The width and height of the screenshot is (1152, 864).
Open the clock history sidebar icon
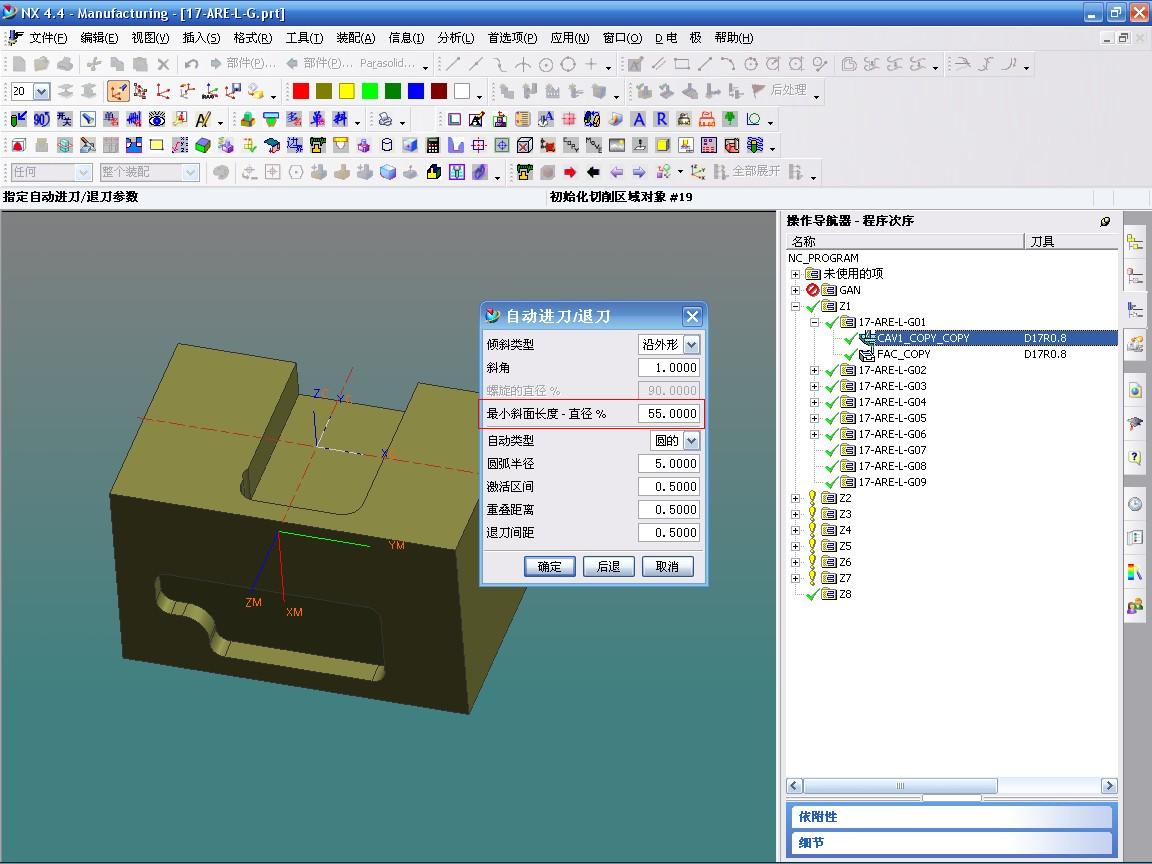click(x=1135, y=504)
